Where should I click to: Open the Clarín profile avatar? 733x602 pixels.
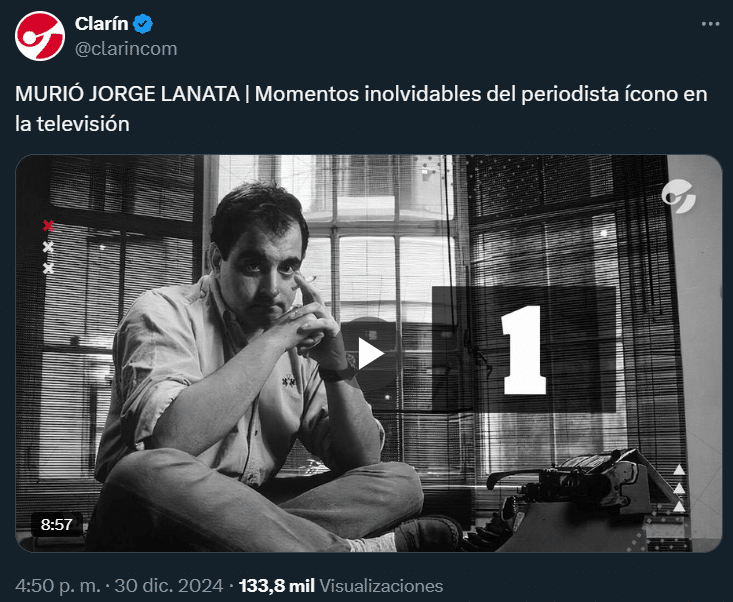click(x=39, y=35)
